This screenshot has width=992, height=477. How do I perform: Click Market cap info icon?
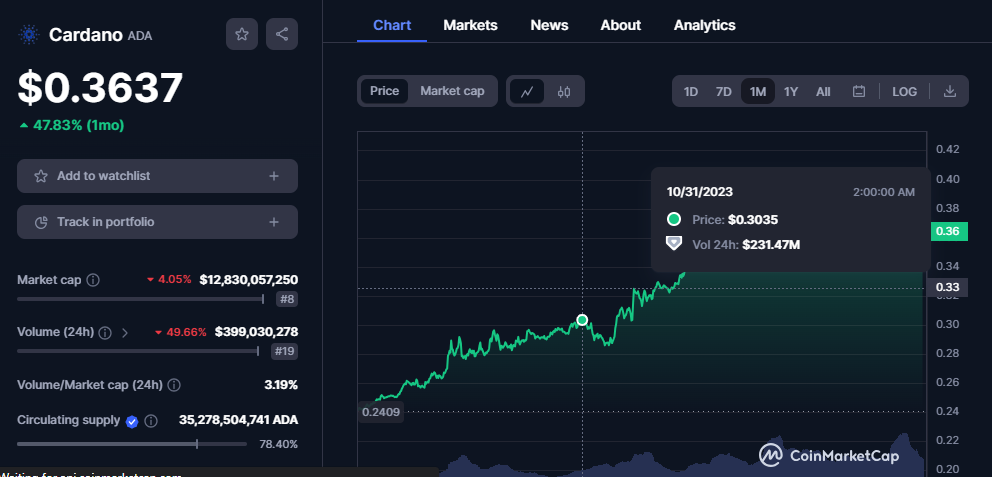pyautogui.click(x=93, y=280)
